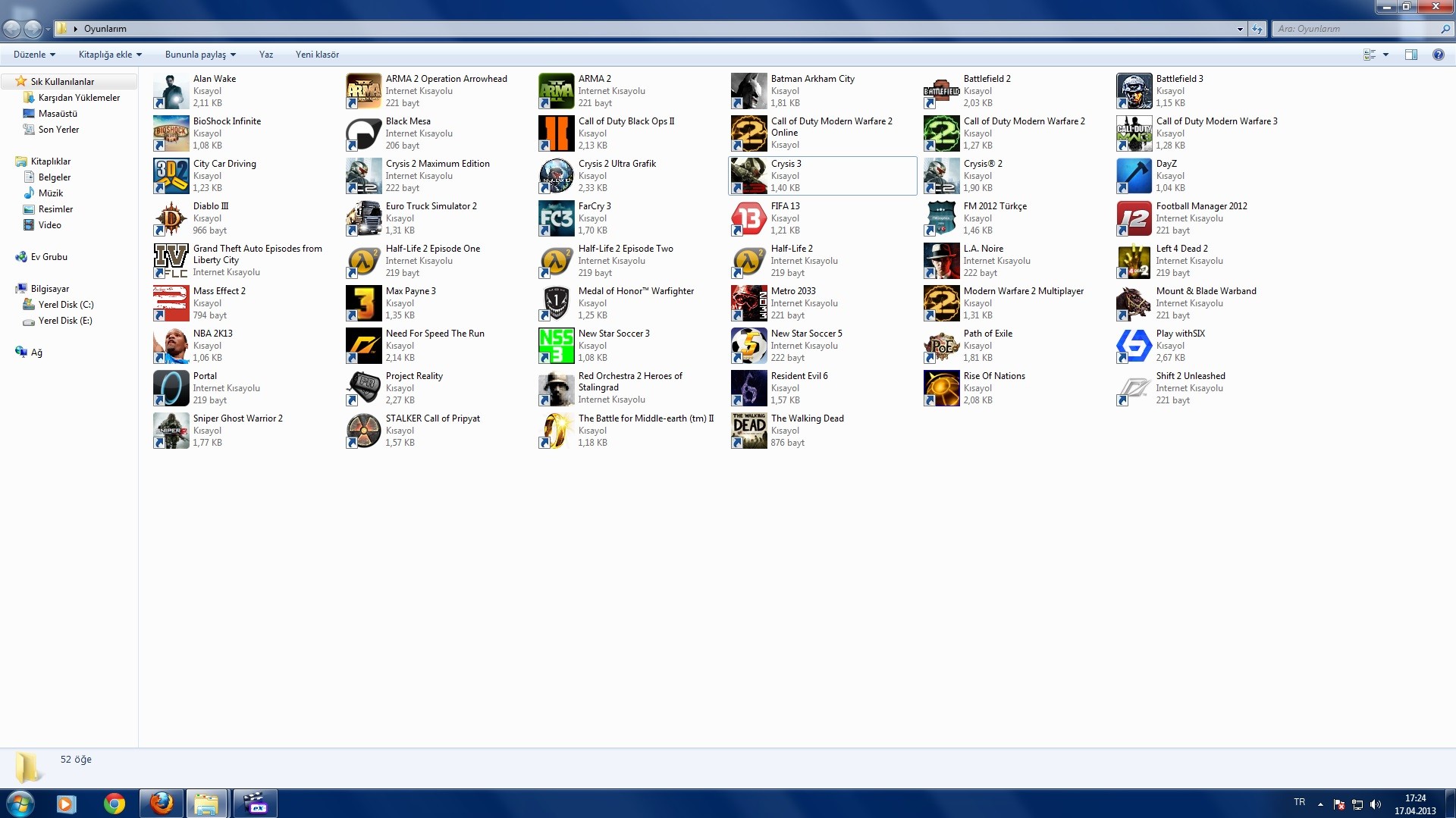Click the Black Mesa icon
This screenshot has height=818, width=1456.
(364, 133)
